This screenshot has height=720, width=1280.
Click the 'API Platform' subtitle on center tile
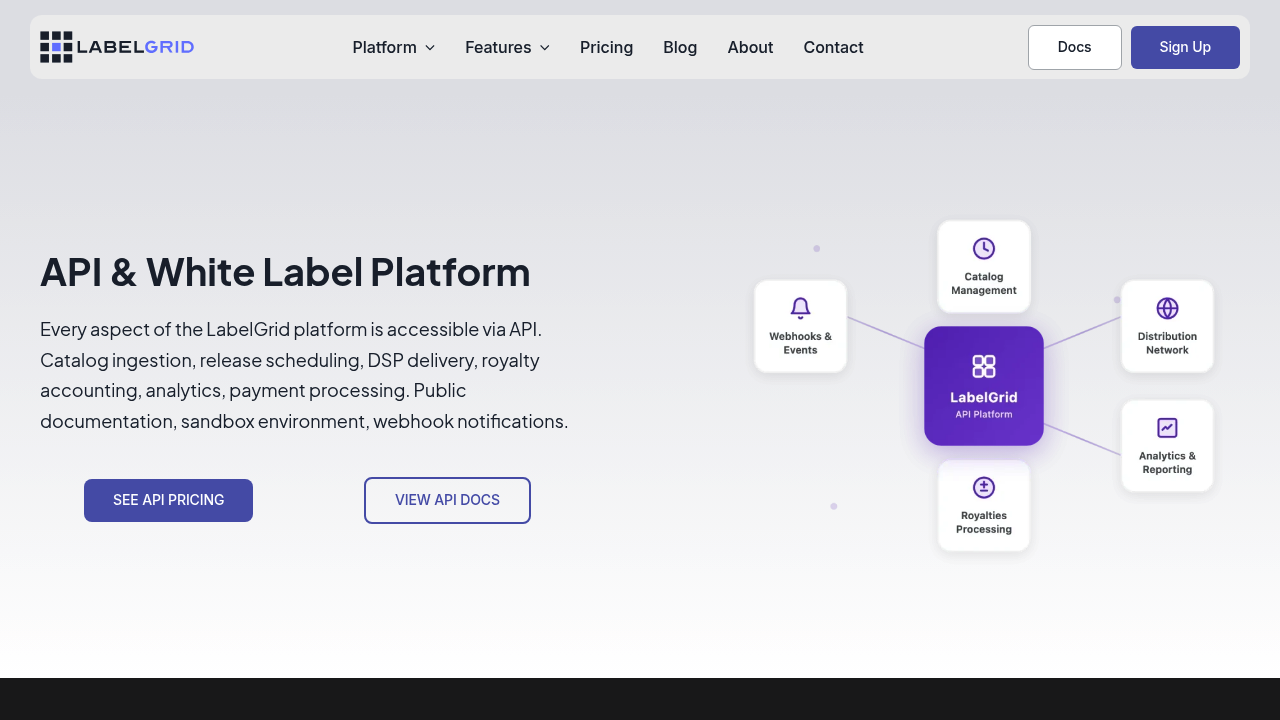point(984,414)
